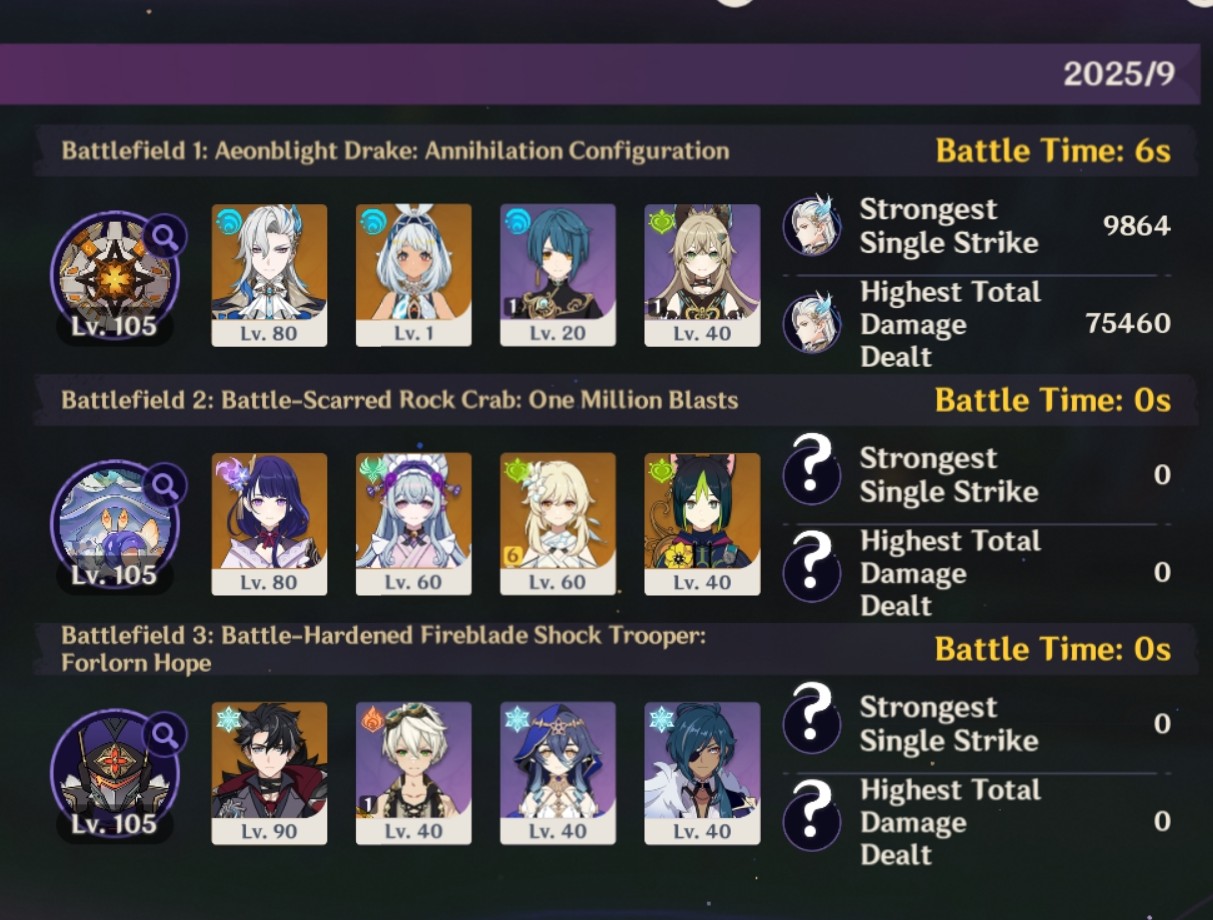Inspect the Fireblade Shock Trooper boss icon
Image resolution: width=1213 pixels, height=920 pixels.
tap(113, 773)
